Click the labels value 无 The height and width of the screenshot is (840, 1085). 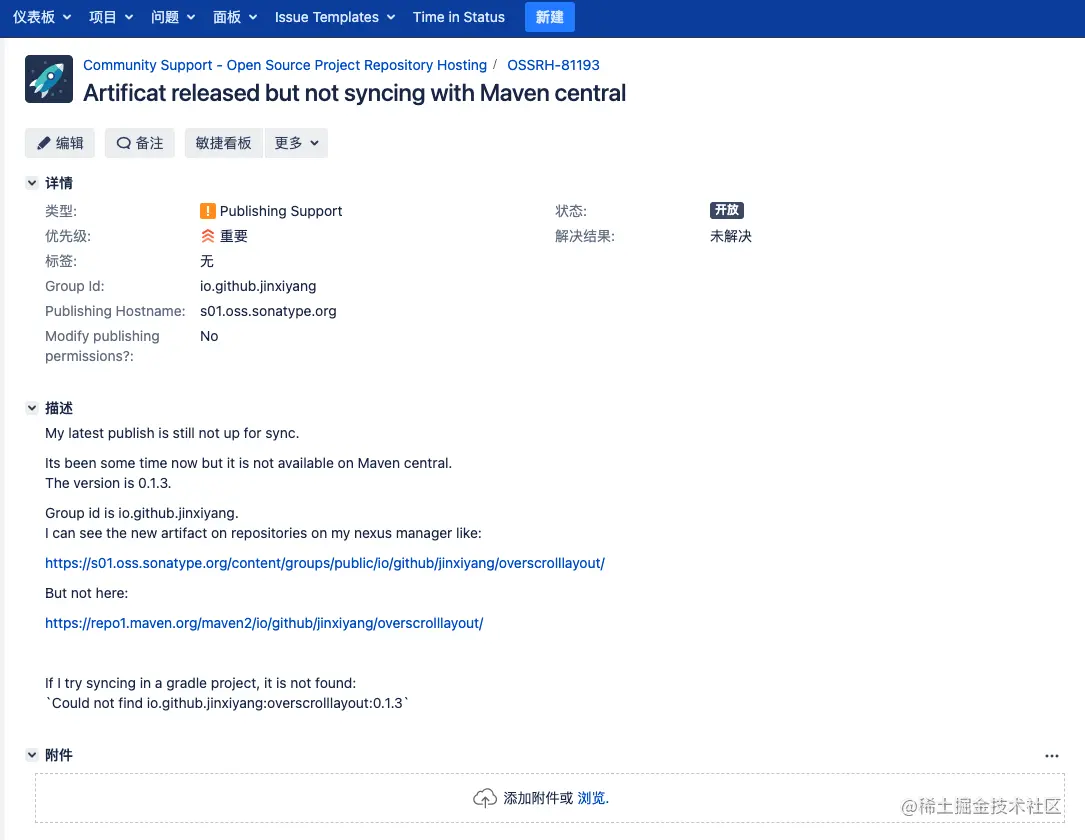tap(207, 261)
